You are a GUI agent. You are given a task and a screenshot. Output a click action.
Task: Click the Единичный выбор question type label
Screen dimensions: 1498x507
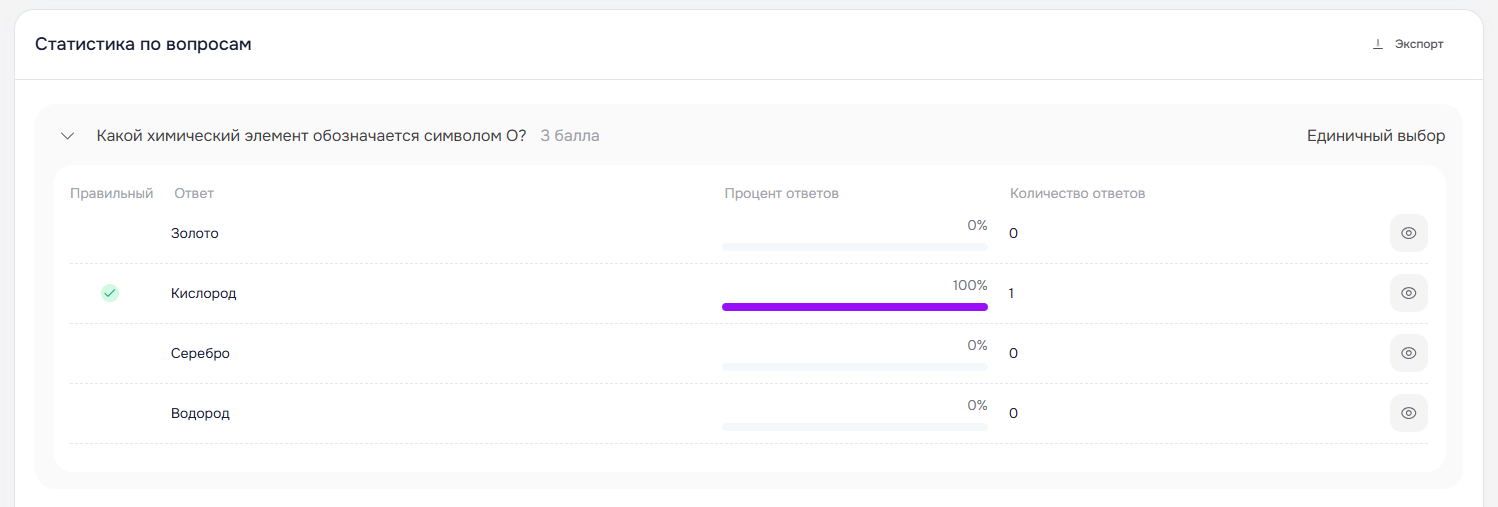click(1376, 135)
